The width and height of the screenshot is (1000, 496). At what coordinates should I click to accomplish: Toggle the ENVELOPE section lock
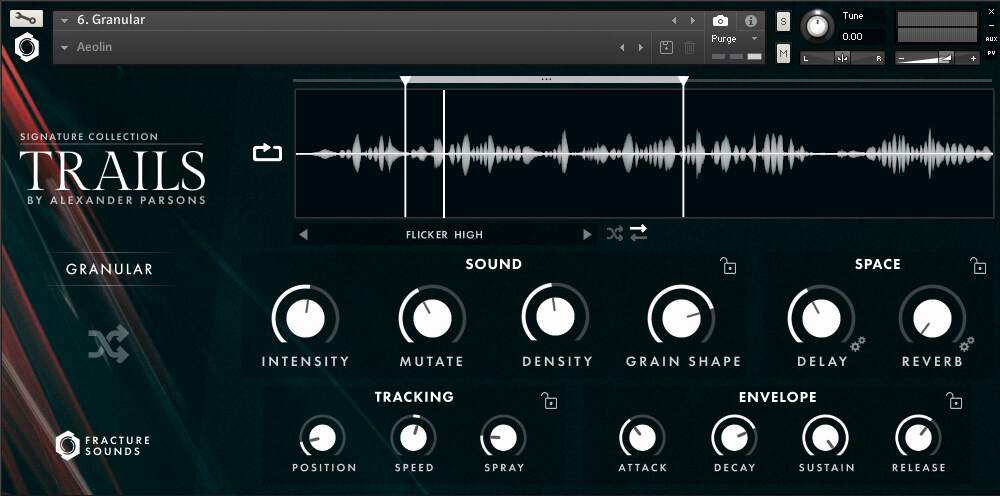[955, 401]
